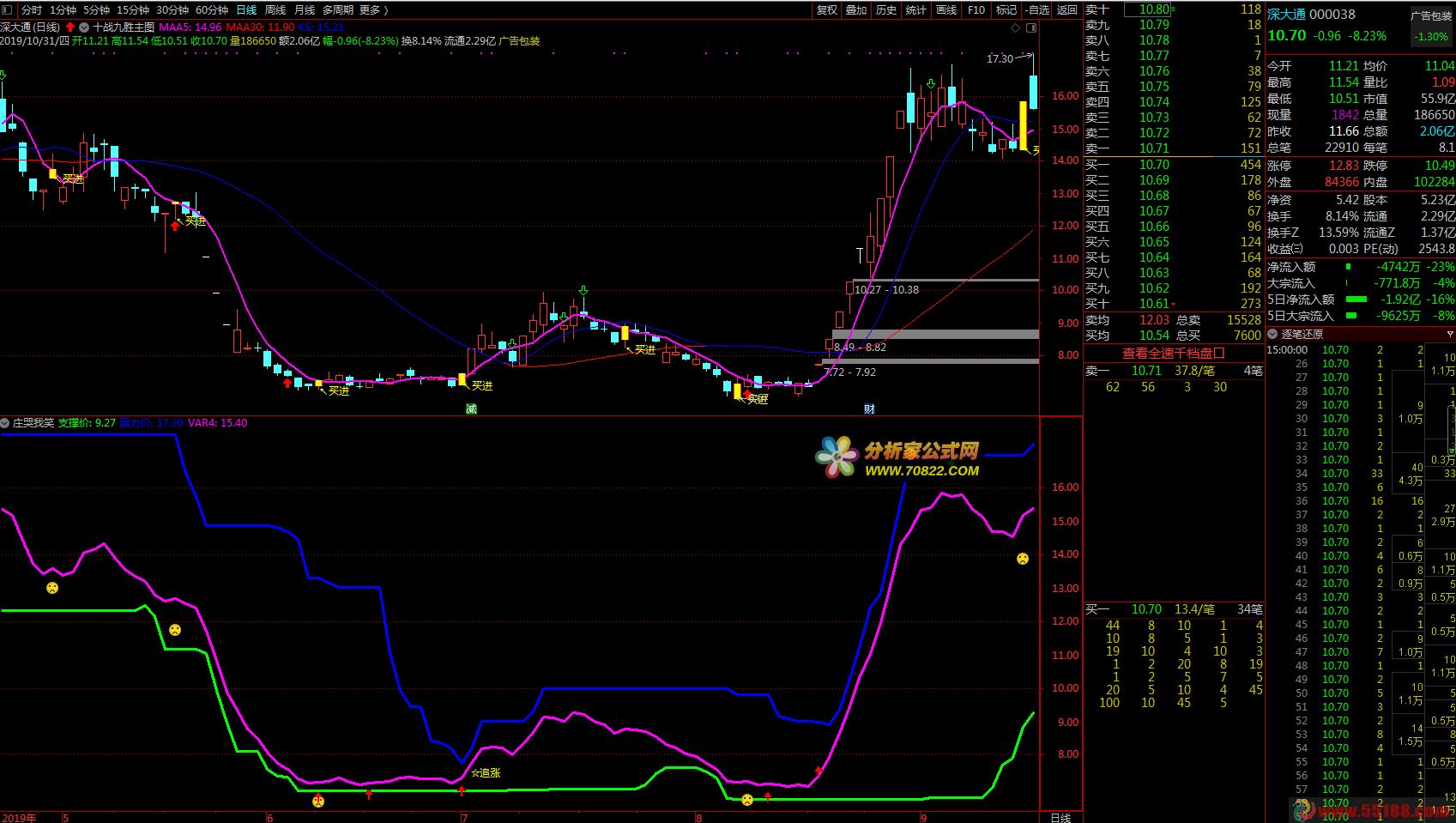Click the 10.27 - 10.38 gap level label
The width and height of the screenshot is (1456, 823).
pos(886,289)
